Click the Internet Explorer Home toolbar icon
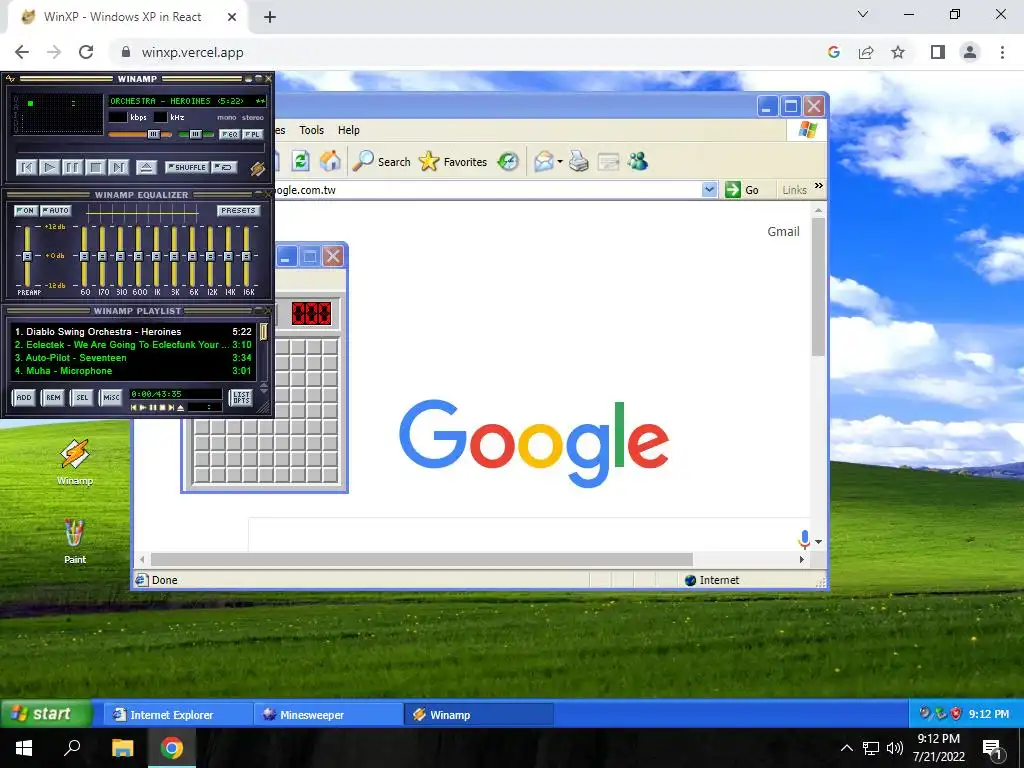1024x768 pixels. click(x=330, y=161)
